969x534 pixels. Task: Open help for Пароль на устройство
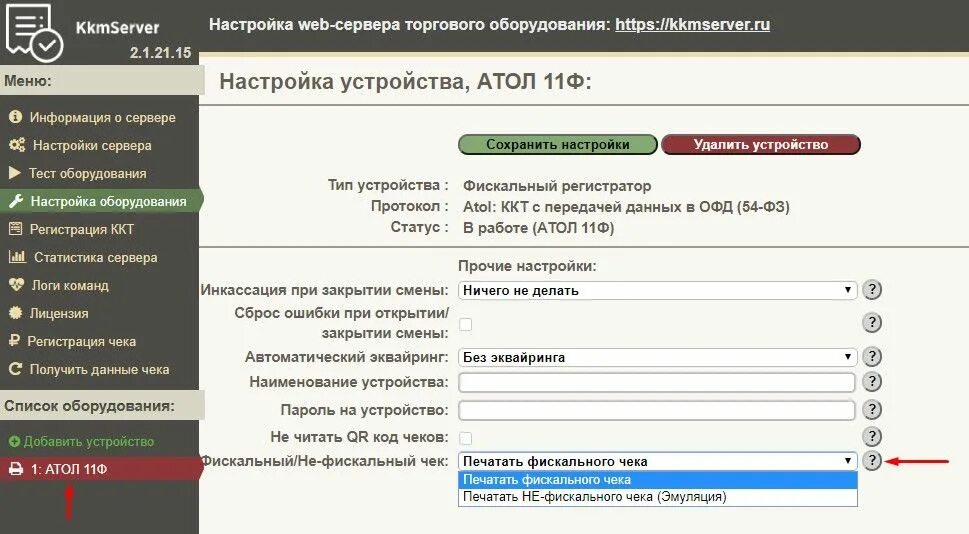coord(871,410)
